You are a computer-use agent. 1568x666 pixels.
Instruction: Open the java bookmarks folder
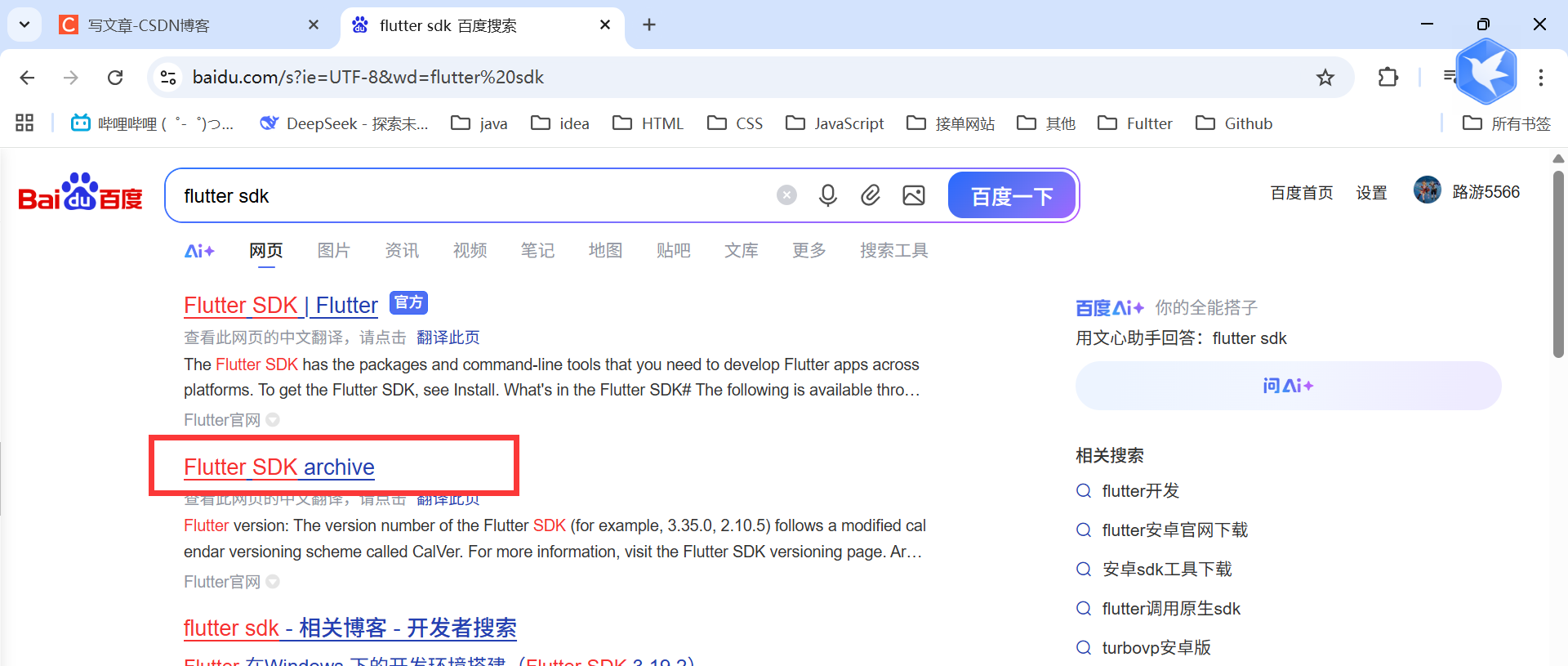click(x=479, y=123)
